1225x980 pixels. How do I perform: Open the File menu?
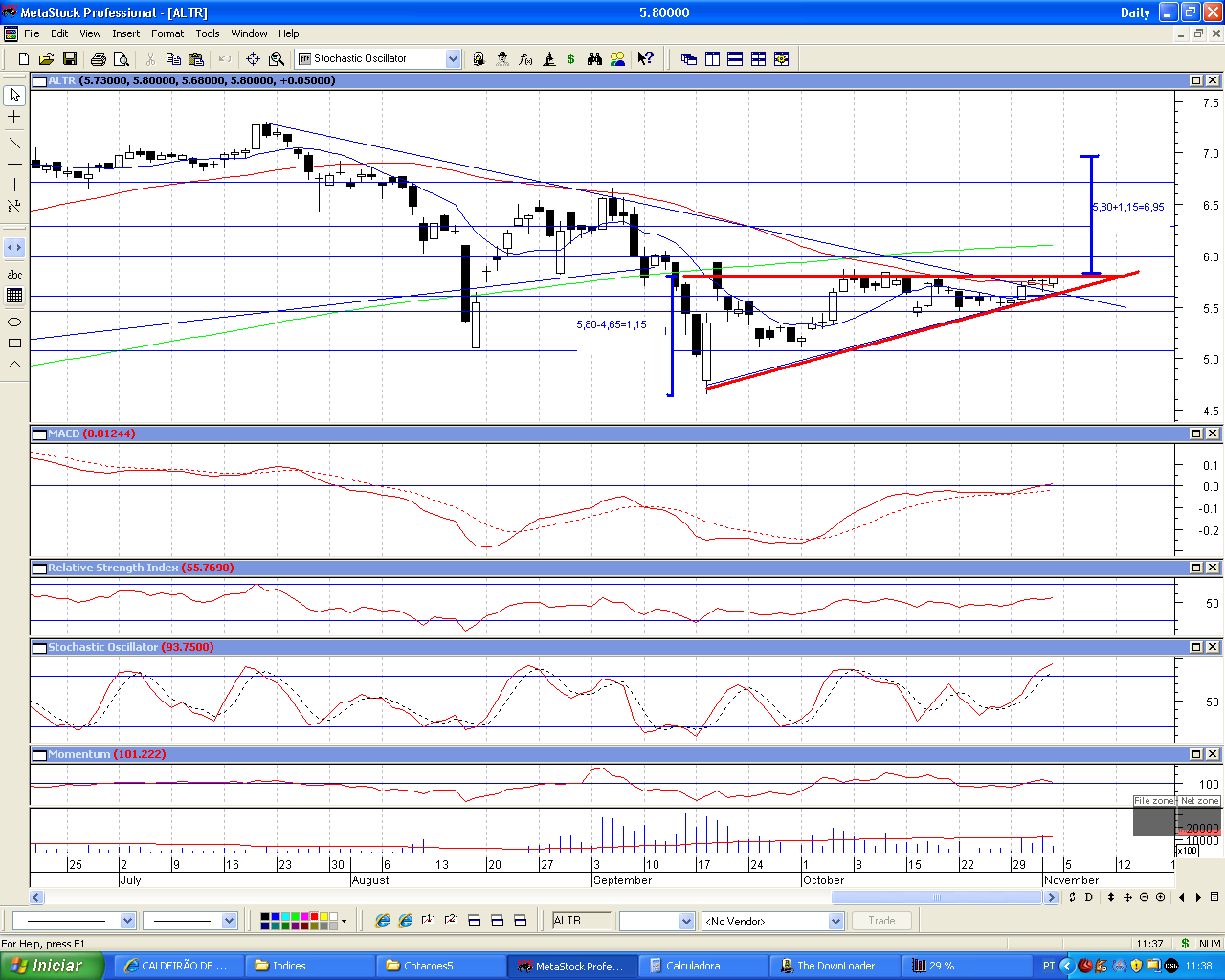pyautogui.click(x=32, y=33)
